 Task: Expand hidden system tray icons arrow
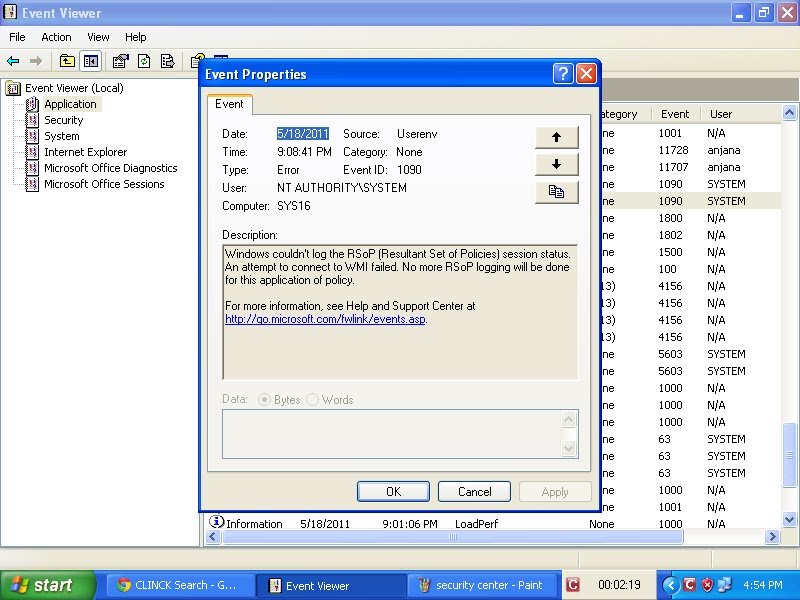click(x=671, y=585)
